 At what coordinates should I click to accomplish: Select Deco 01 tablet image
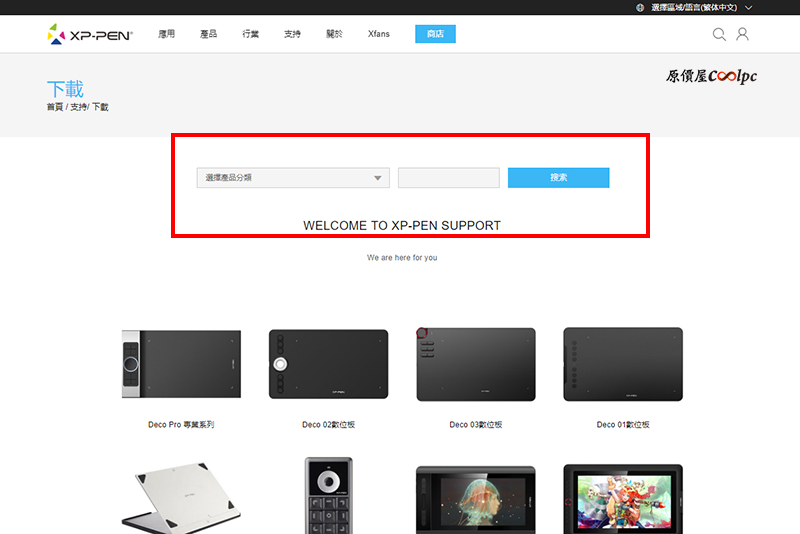623,364
